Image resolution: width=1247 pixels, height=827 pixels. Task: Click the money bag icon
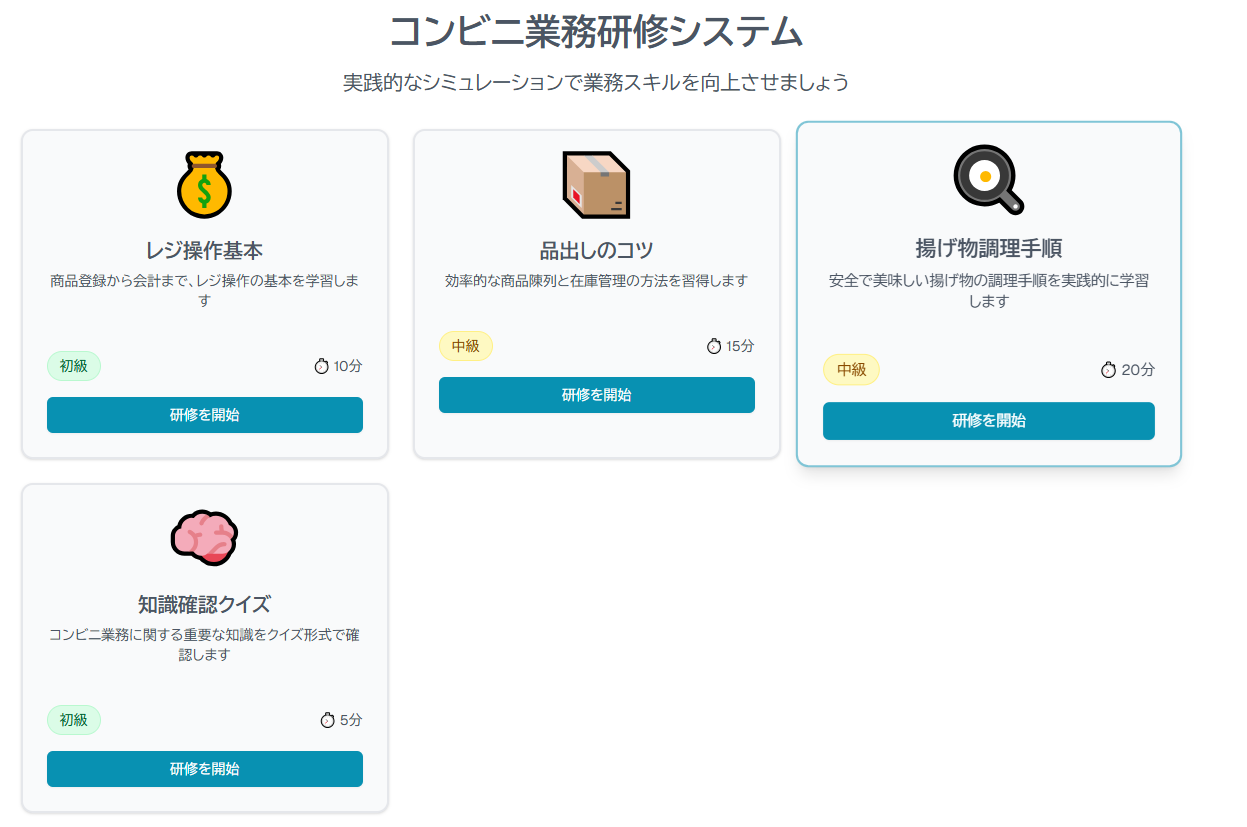[204, 185]
